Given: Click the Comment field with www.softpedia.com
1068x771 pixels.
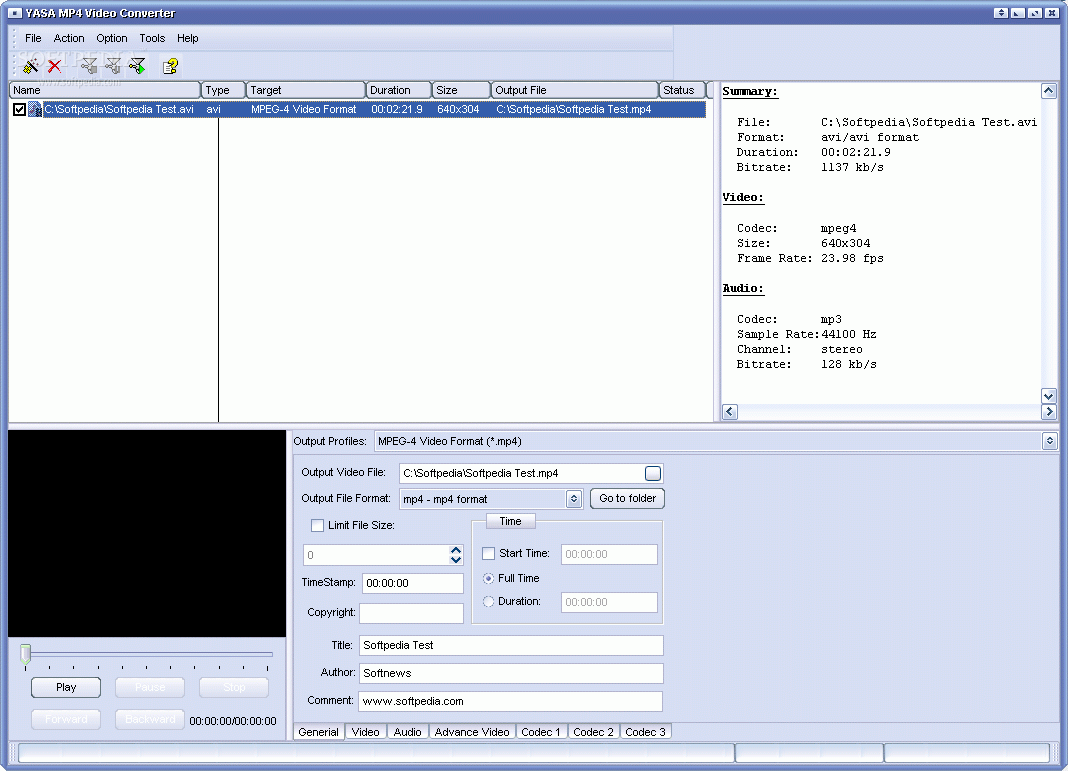Looking at the screenshot, I should point(511,701).
